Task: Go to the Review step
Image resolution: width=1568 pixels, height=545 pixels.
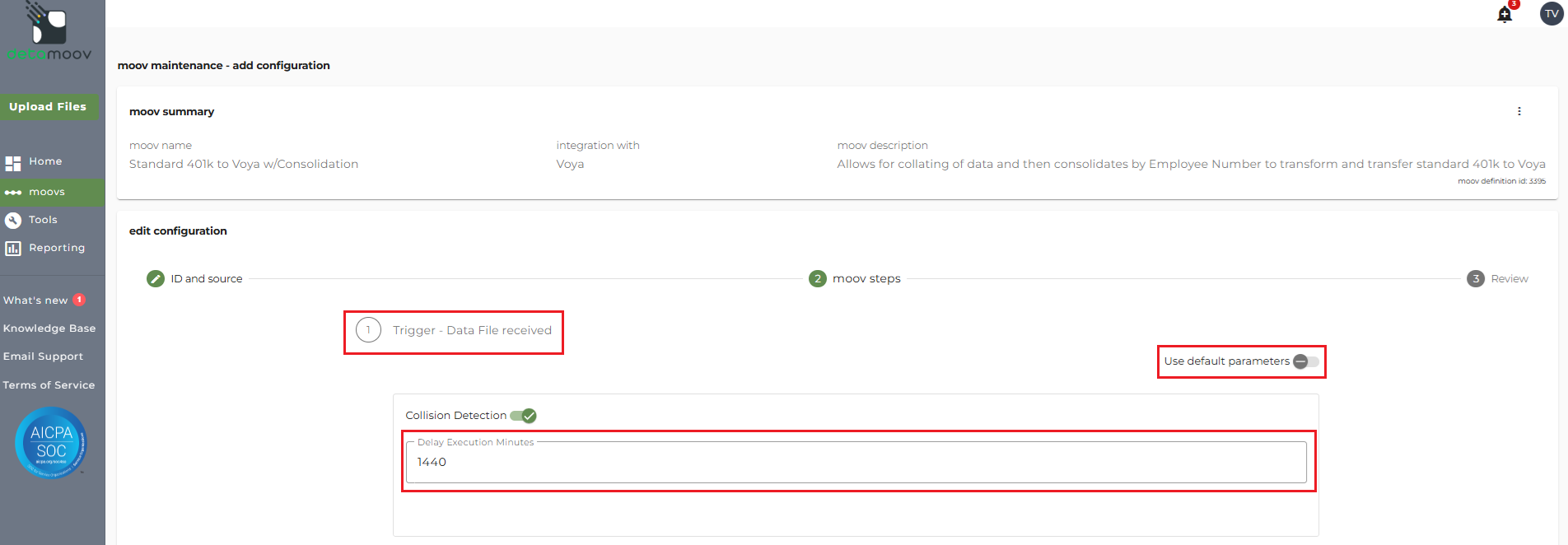Action: click(x=1497, y=279)
